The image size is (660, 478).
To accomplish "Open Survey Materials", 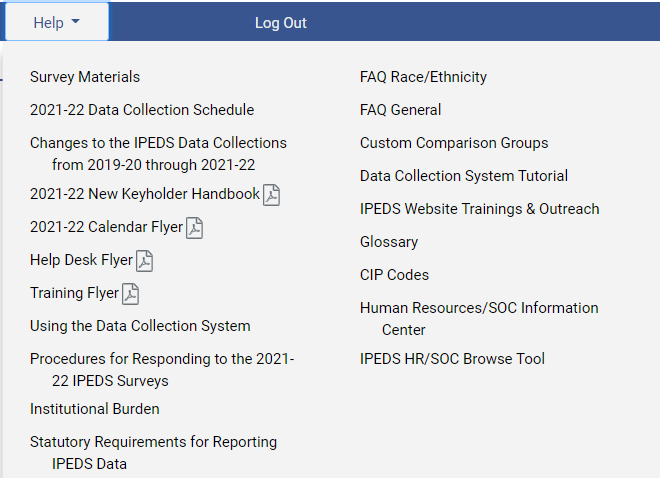I will click(85, 77).
